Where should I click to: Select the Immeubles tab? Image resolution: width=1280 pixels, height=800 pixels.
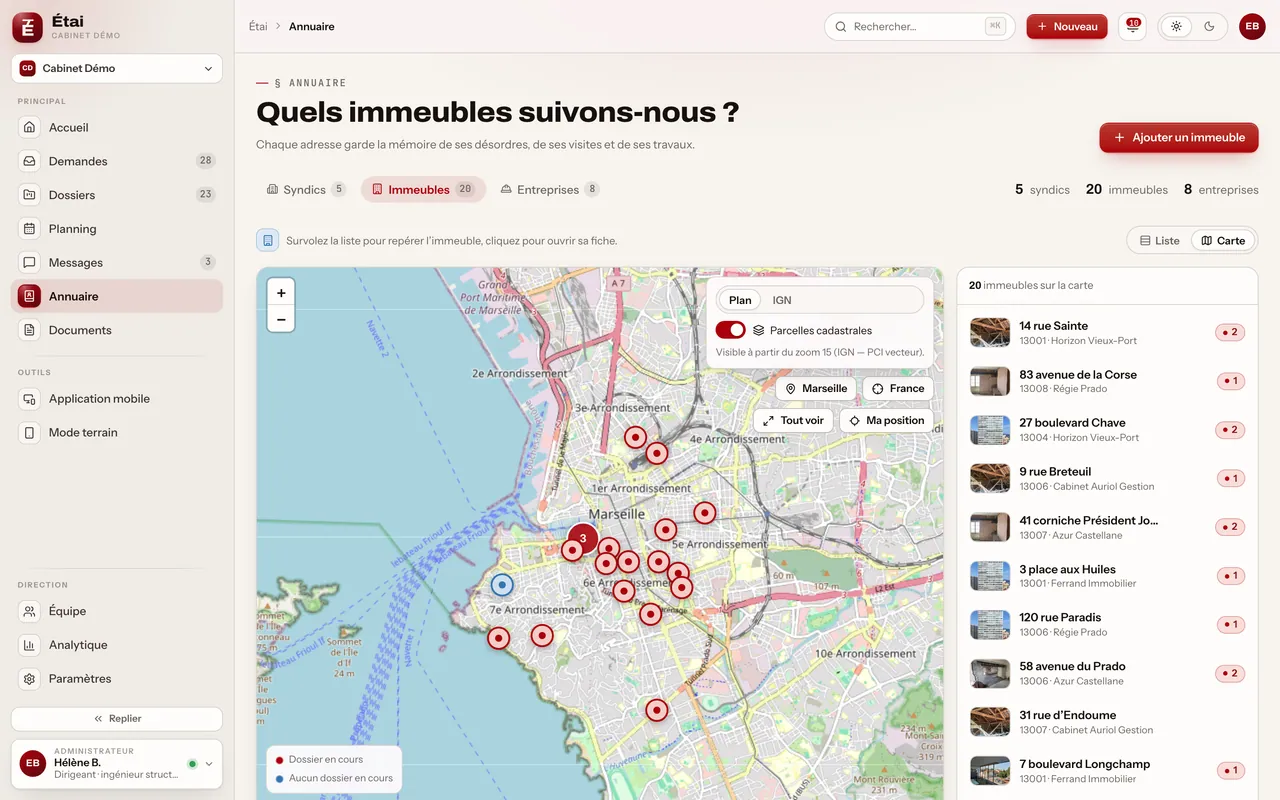[423, 189]
